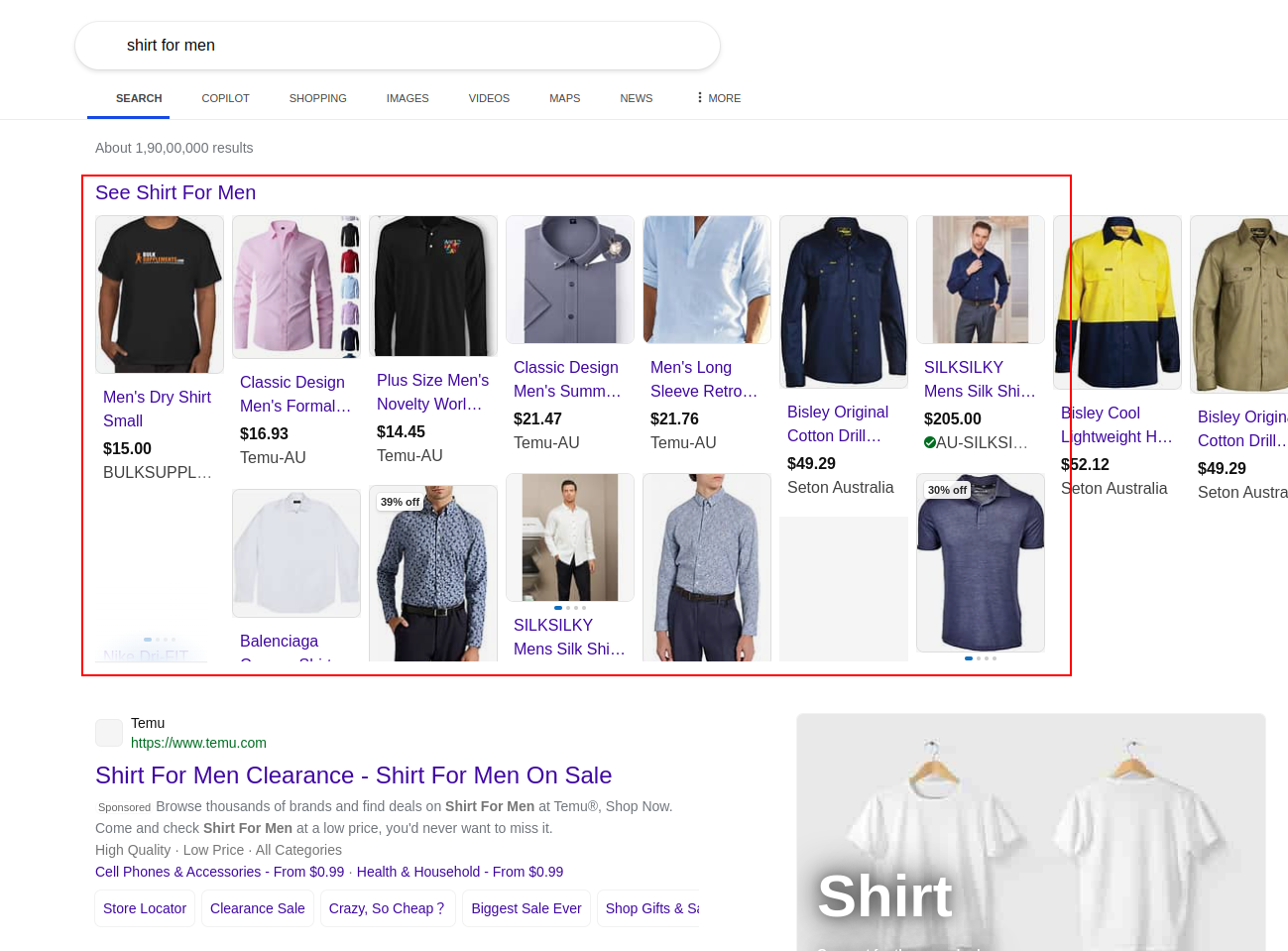Switch to the News tab

click(x=636, y=98)
